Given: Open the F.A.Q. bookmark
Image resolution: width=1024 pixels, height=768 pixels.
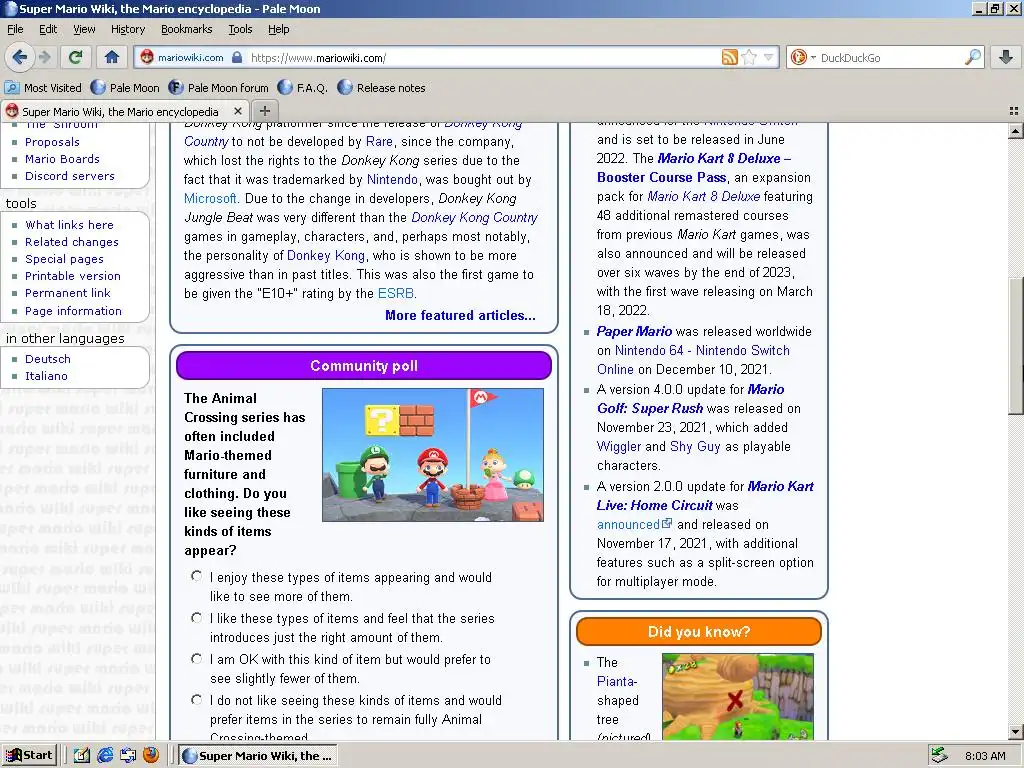Looking at the screenshot, I should pyautogui.click(x=302, y=88).
